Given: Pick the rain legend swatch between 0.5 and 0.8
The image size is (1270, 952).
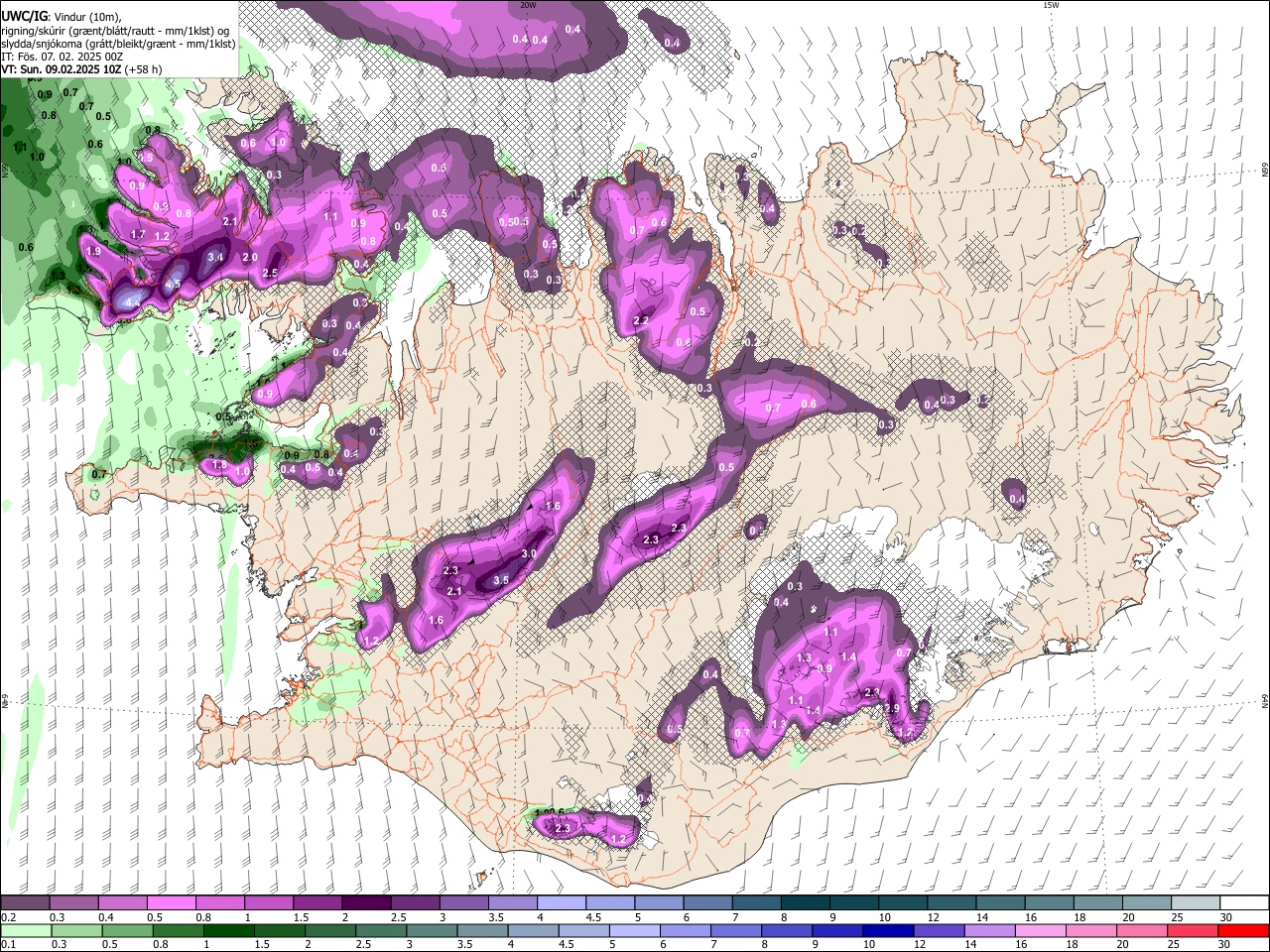Looking at the screenshot, I should tap(126, 930).
